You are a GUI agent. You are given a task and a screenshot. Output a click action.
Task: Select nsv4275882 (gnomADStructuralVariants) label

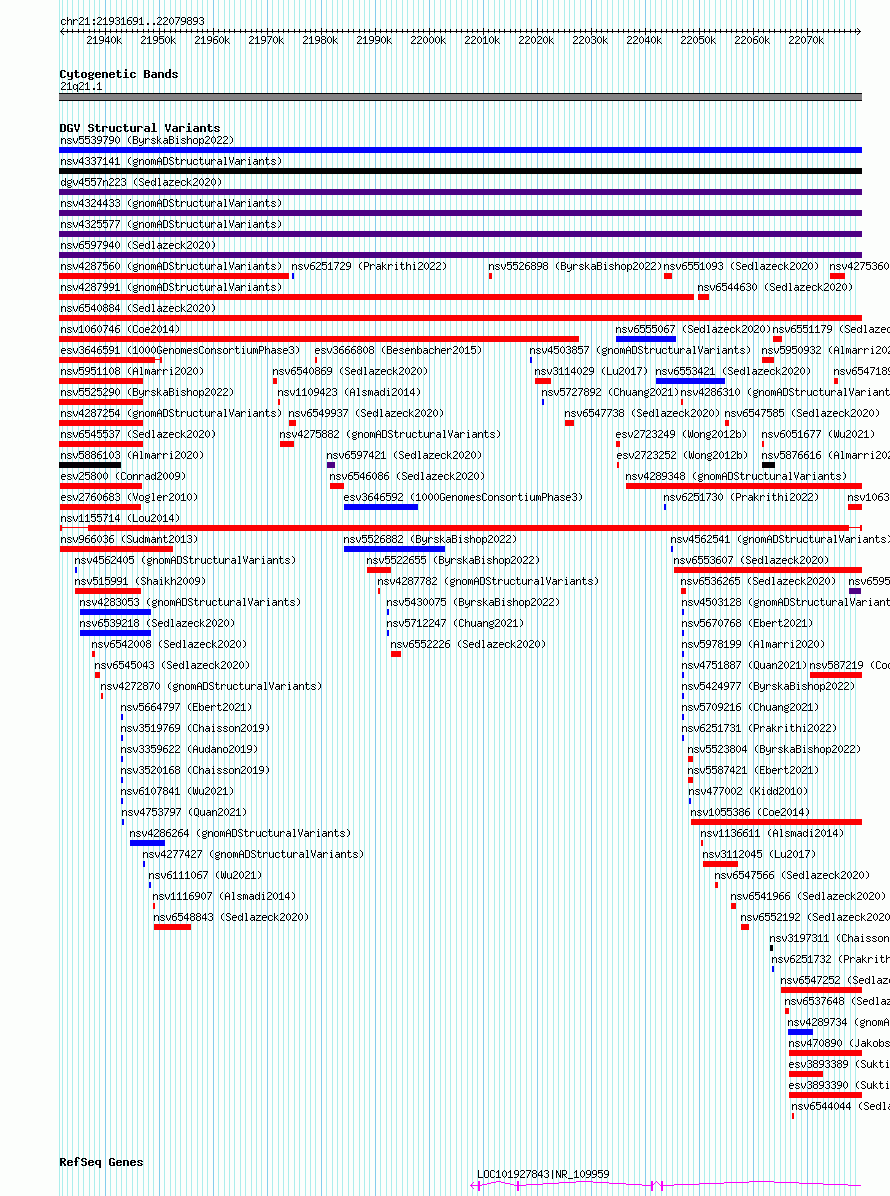click(x=390, y=434)
